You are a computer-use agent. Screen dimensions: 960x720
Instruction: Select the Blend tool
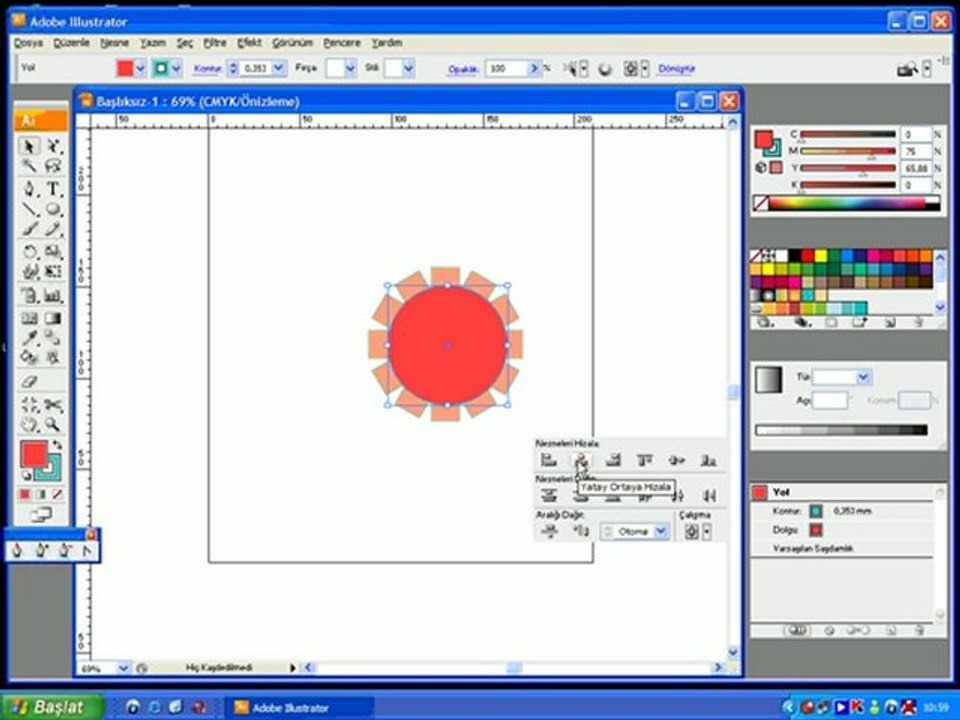54,337
